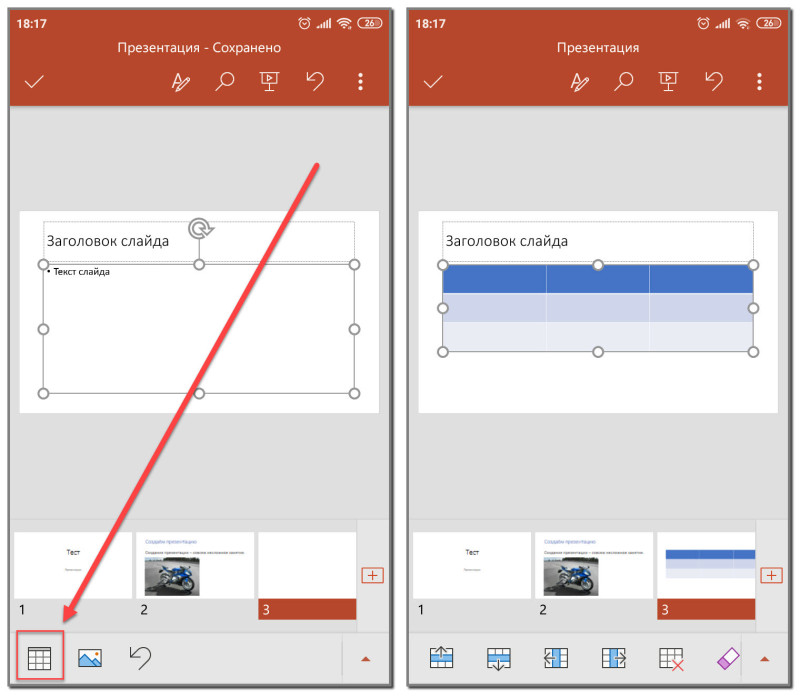
Task: Expand bottom toolbar arrow in left phone
Action: point(365,659)
